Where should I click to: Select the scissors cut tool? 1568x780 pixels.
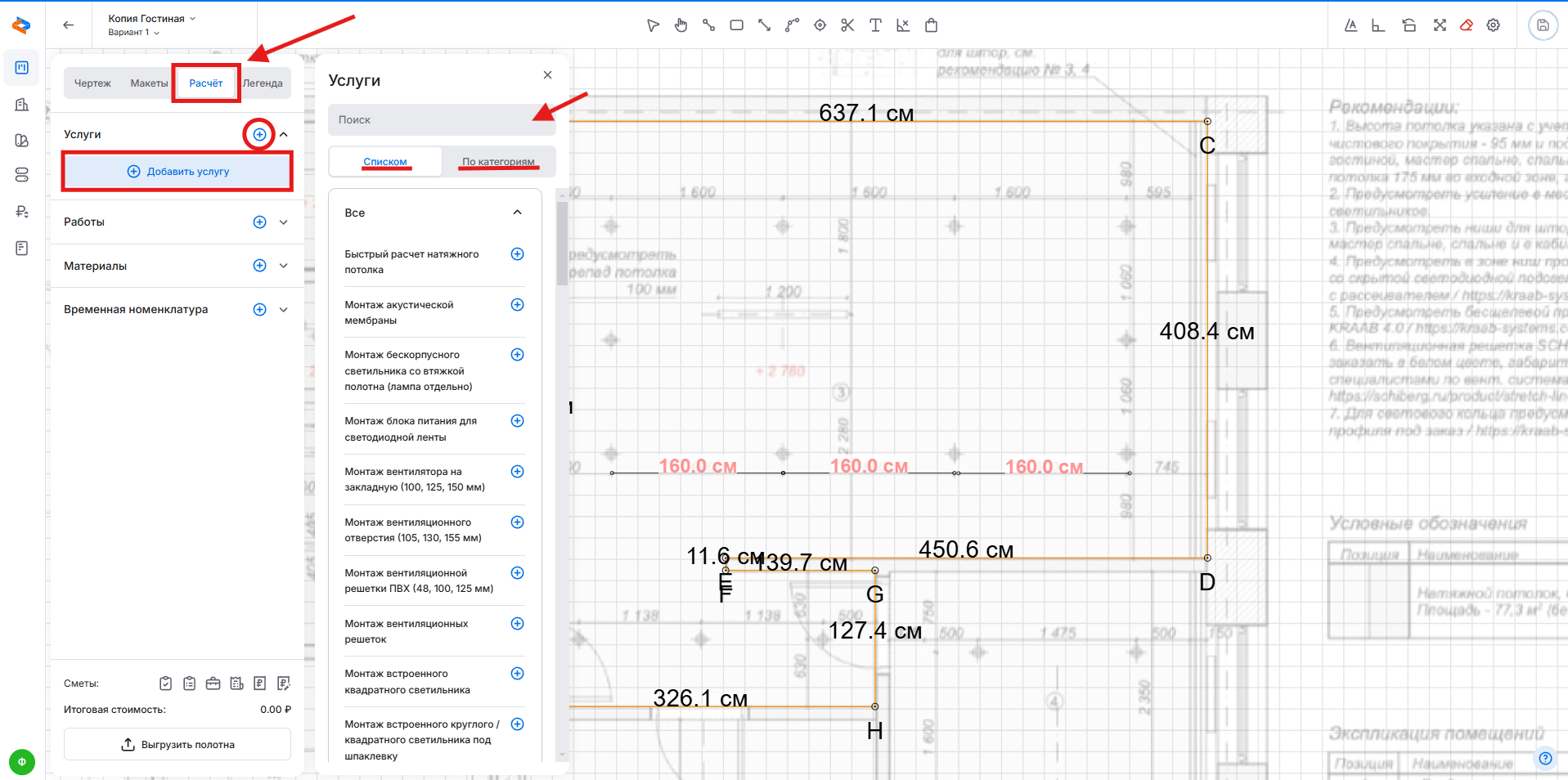coord(847,25)
